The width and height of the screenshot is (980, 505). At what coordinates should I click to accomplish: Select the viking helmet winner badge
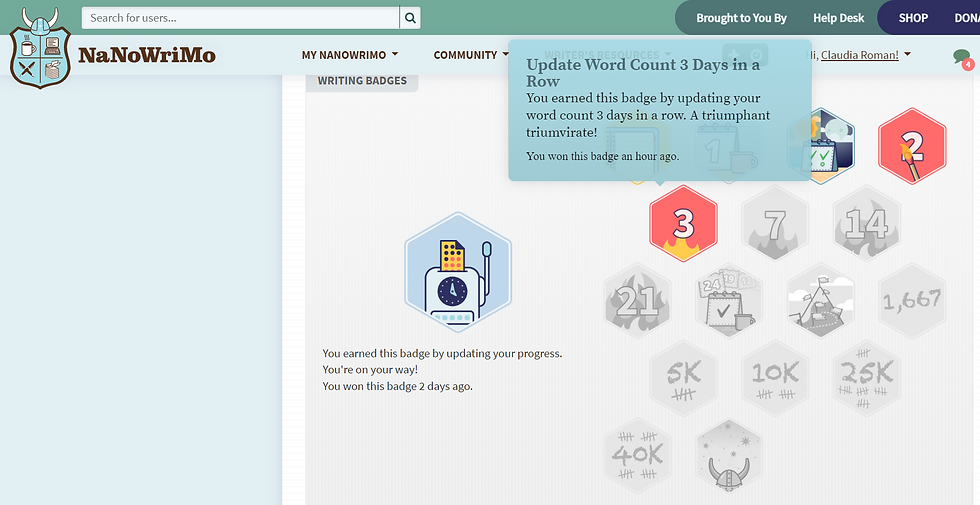point(729,456)
